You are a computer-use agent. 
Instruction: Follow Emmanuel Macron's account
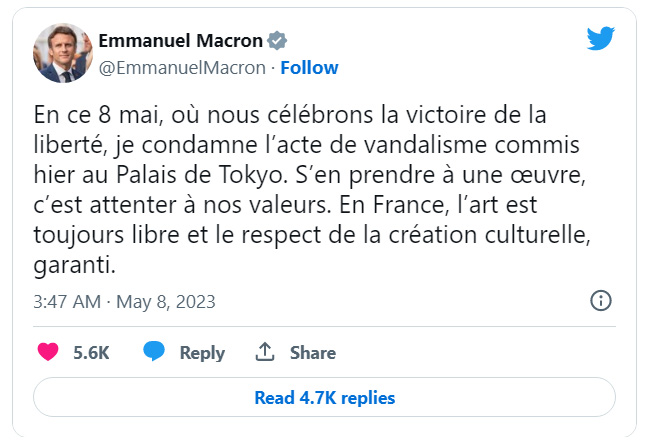tap(309, 68)
